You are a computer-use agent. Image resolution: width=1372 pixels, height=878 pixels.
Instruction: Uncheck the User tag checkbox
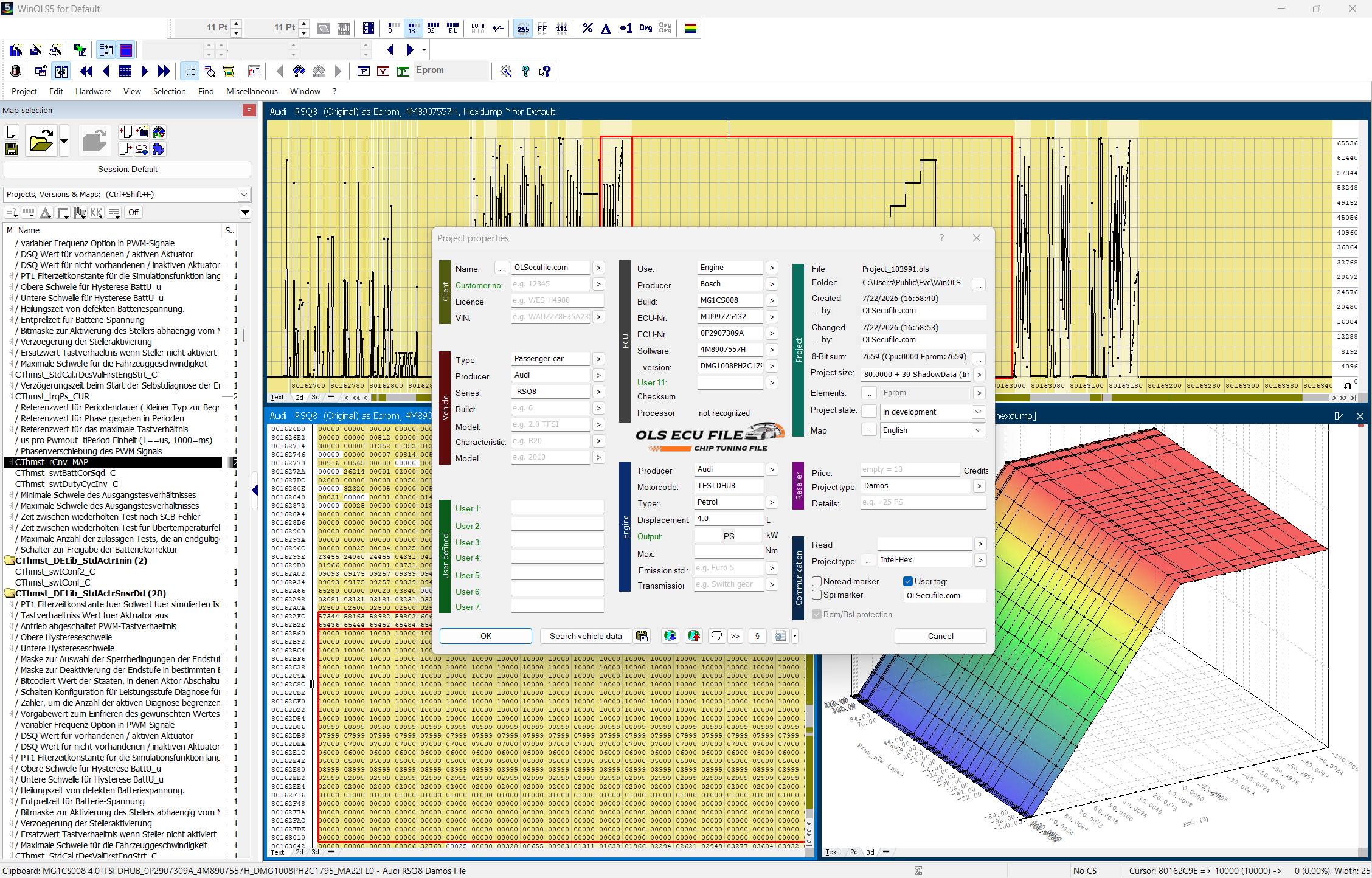pos(908,581)
